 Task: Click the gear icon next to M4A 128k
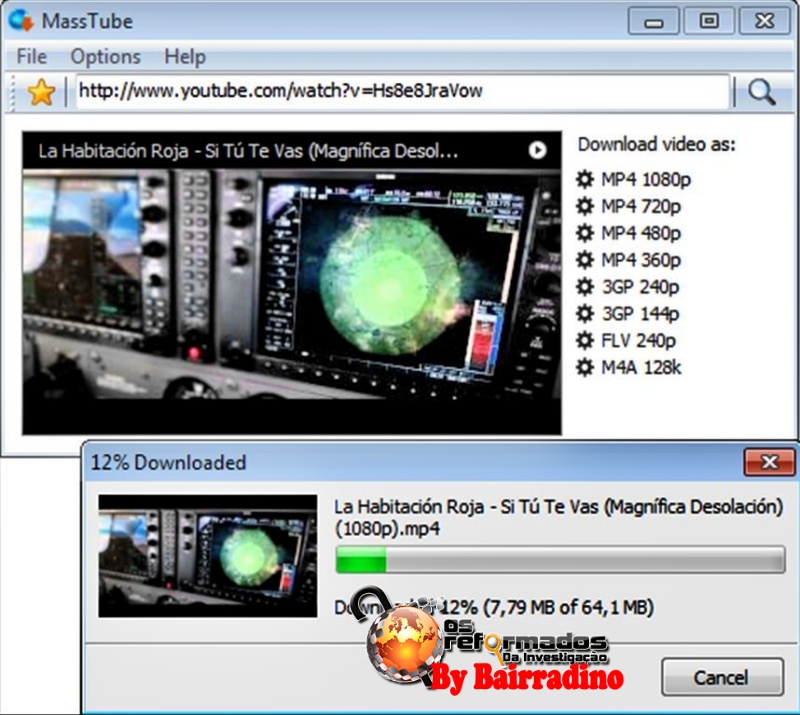[x=585, y=367]
